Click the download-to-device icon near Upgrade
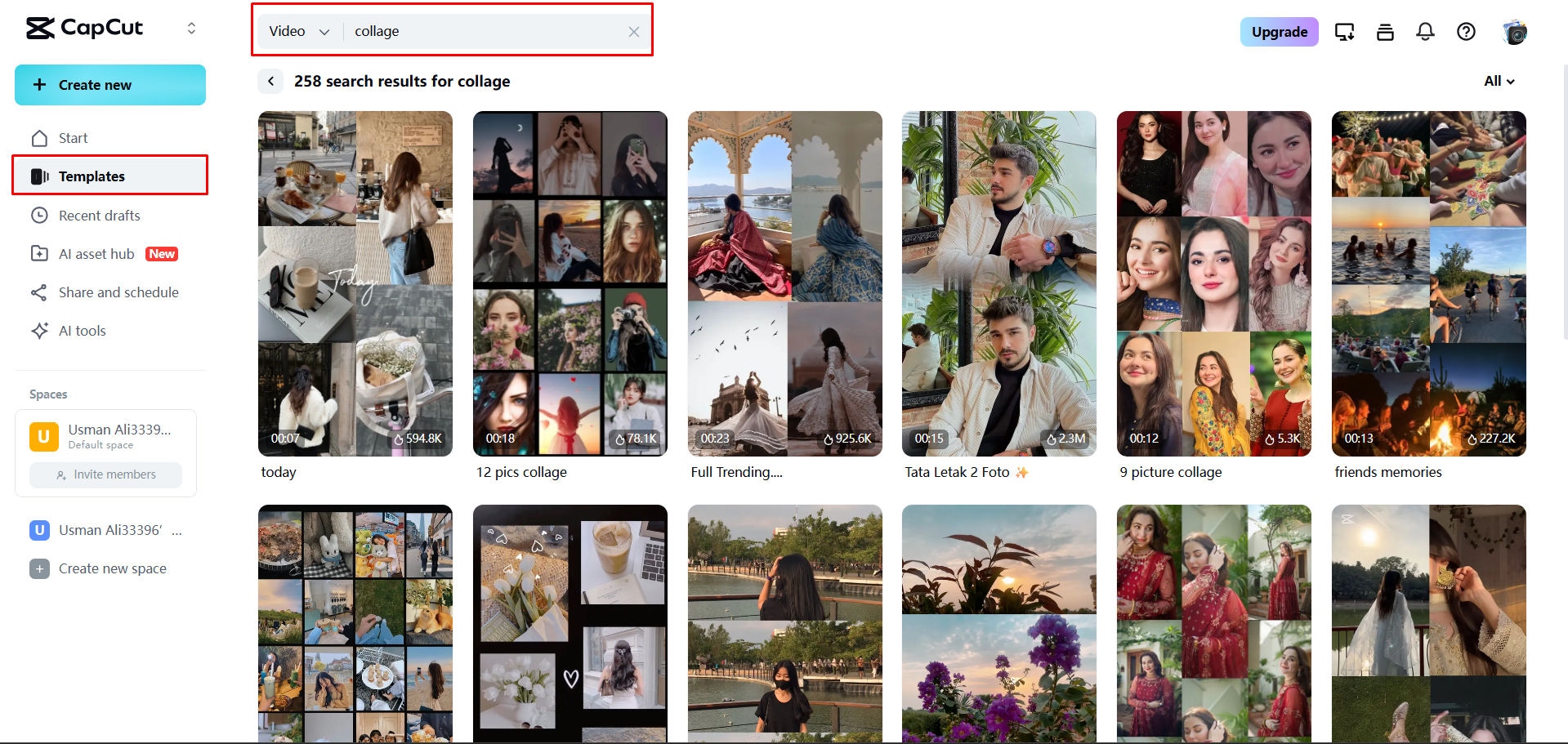This screenshot has width=1568, height=744. 1344,32
